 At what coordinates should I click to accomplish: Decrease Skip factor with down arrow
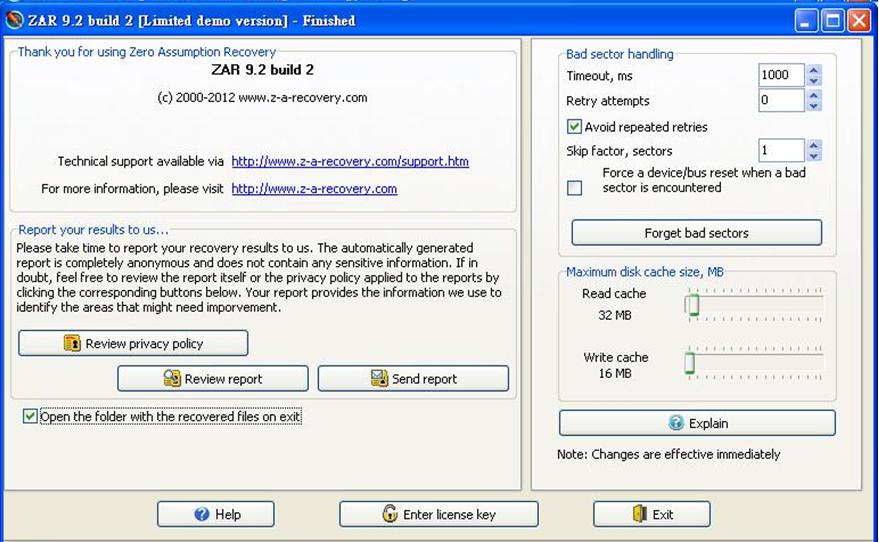tap(814, 156)
